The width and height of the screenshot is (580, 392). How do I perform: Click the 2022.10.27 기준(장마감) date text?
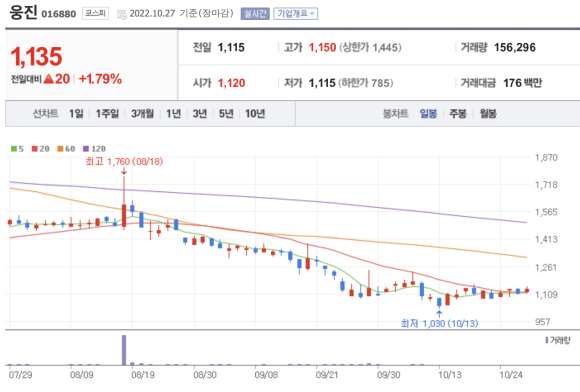[181, 14]
